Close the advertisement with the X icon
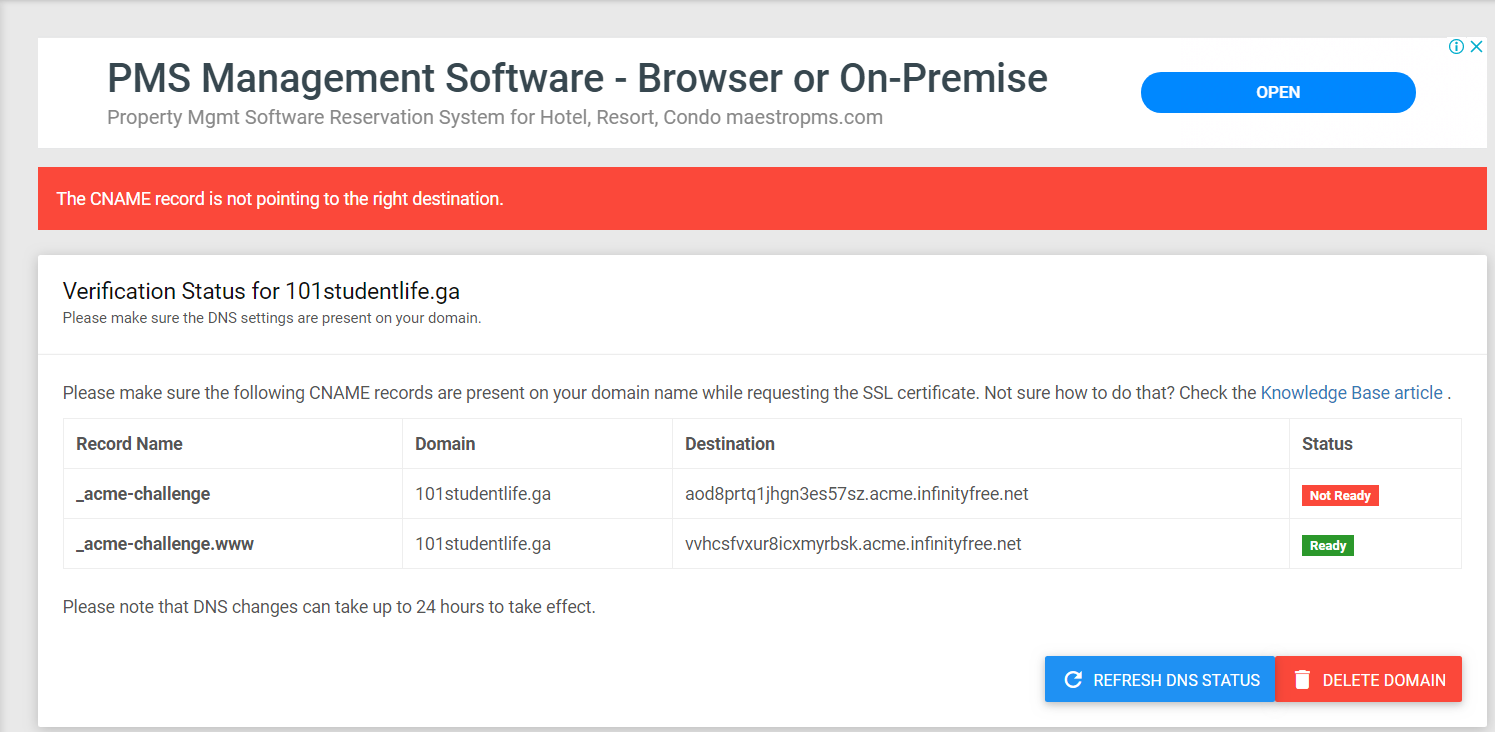 tap(1476, 47)
